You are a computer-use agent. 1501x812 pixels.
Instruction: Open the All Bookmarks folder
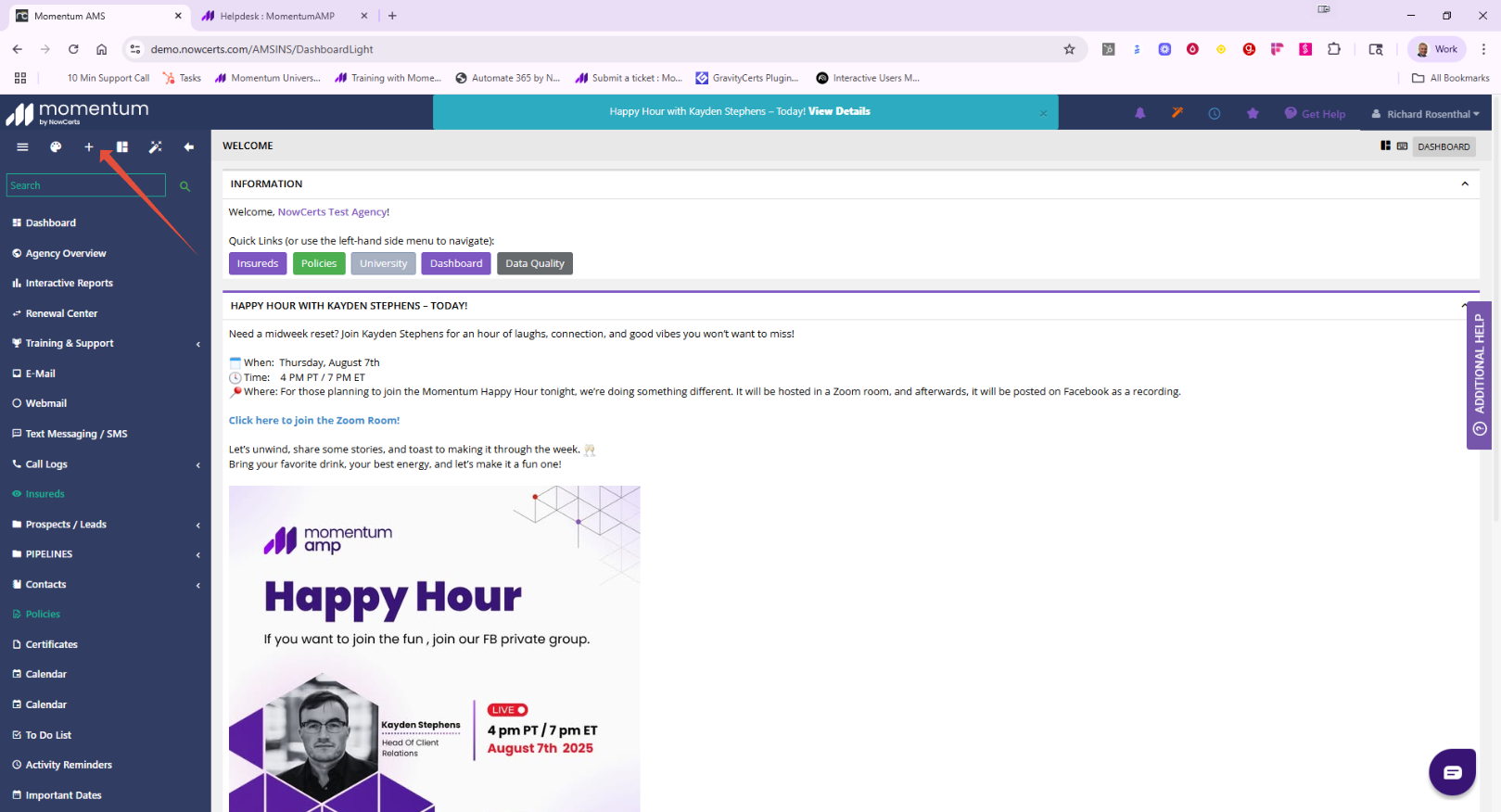[x=1450, y=78]
